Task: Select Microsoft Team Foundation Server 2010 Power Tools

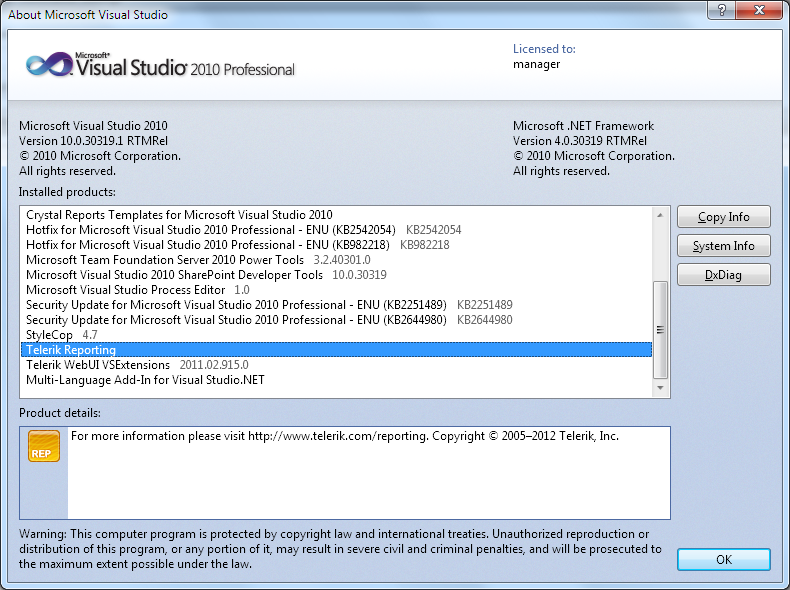Action: tap(336, 260)
